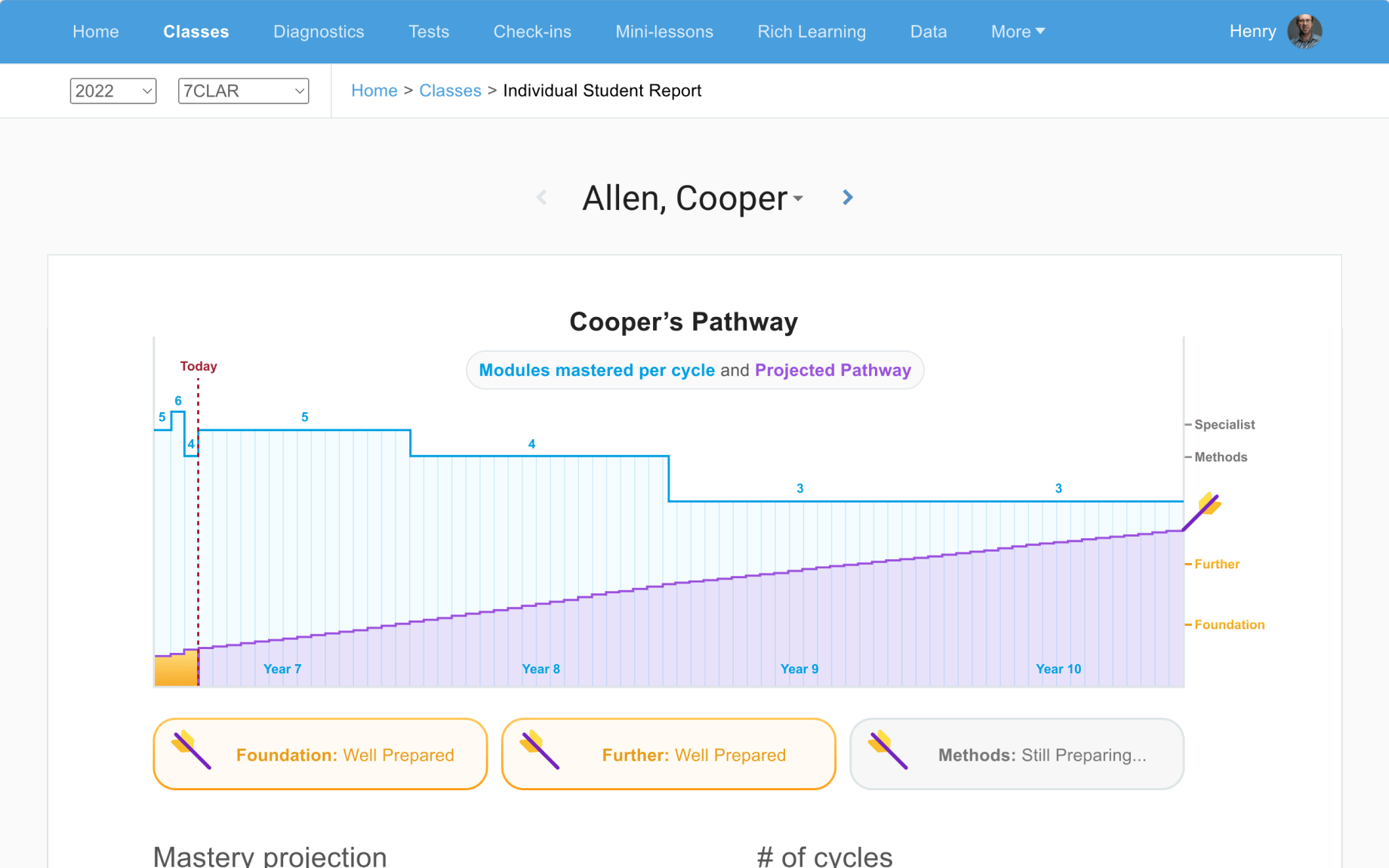Image resolution: width=1389 pixels, height=868 pixels.
Task: Click the arrow icon on the Further card
Action: tap(539, 753)
